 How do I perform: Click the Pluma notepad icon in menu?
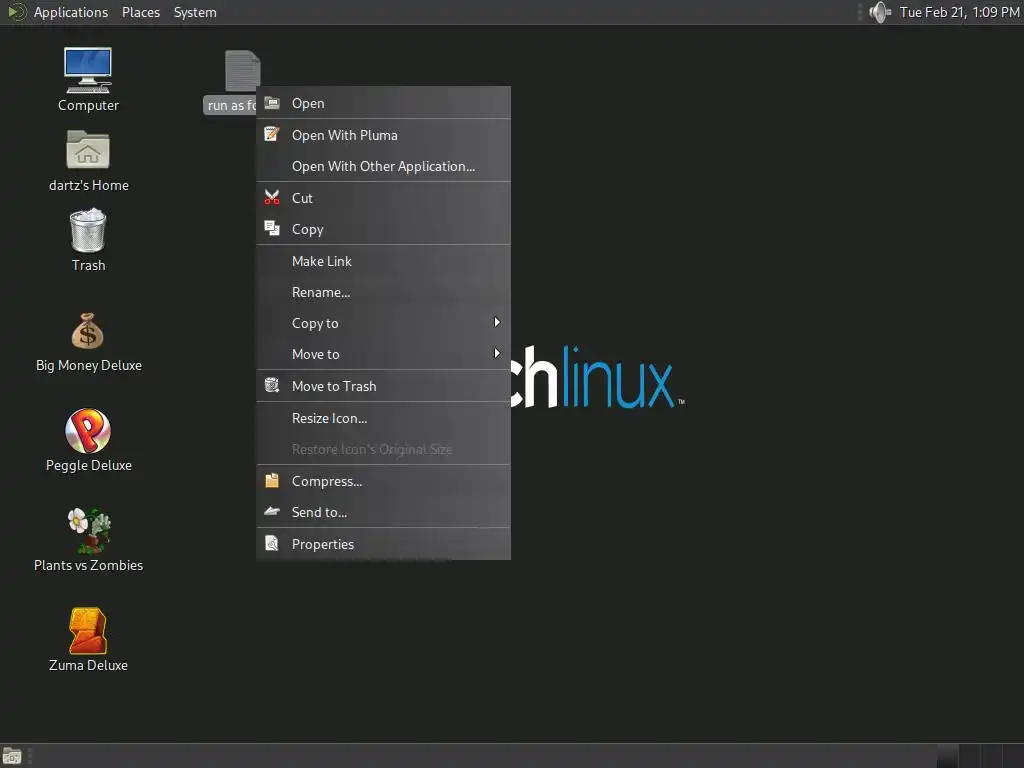(272, 134)
